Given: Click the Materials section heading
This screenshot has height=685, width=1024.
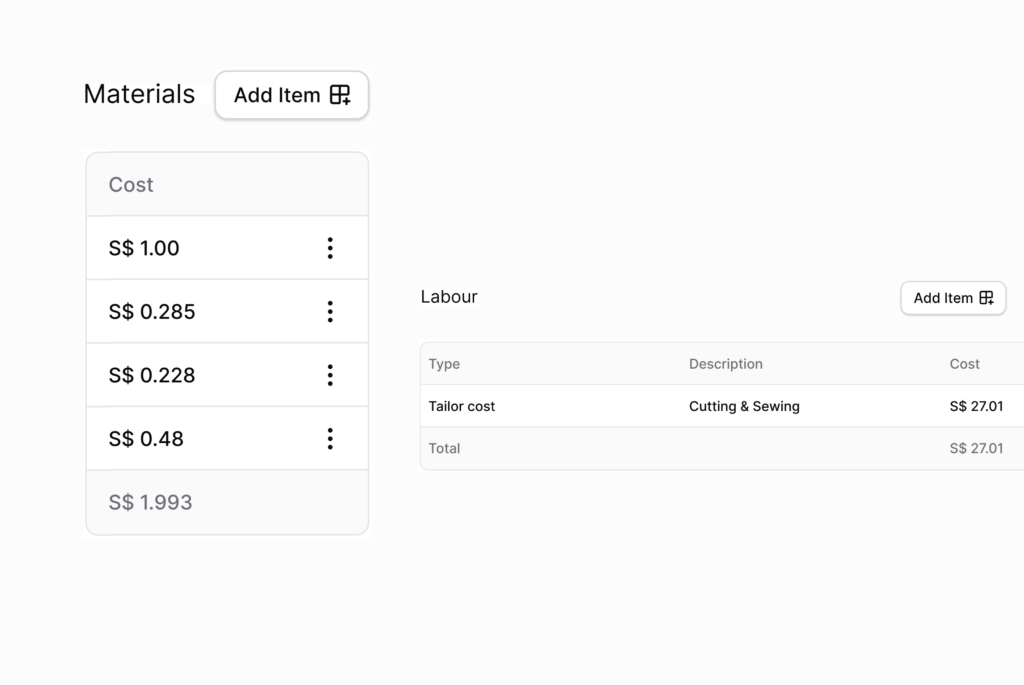Looking at the screenshot, I should point(139,94).
